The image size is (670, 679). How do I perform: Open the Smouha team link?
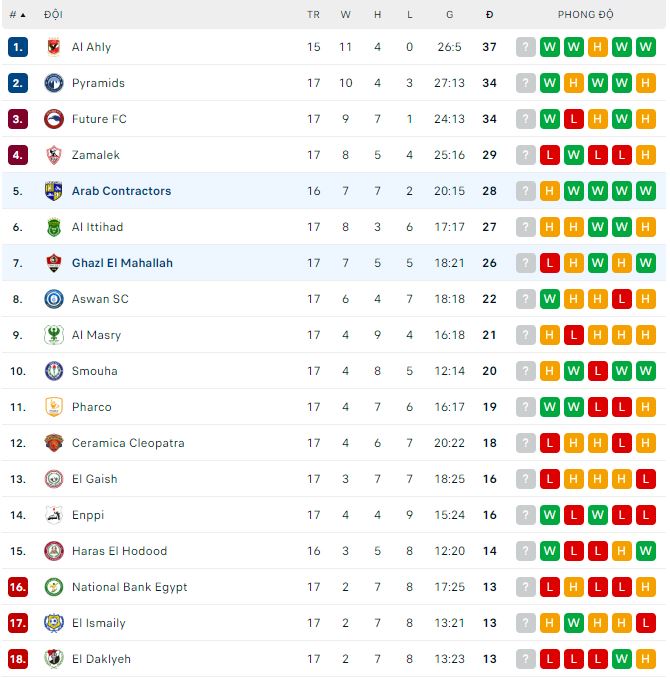(94, 371)
